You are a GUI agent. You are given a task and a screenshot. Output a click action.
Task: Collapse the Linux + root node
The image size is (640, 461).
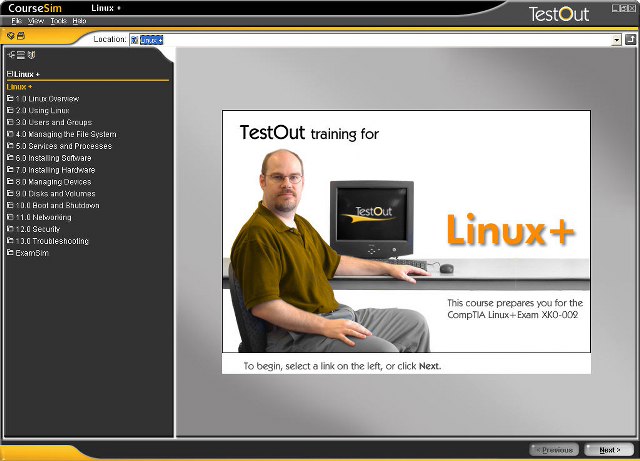(10, 74)
